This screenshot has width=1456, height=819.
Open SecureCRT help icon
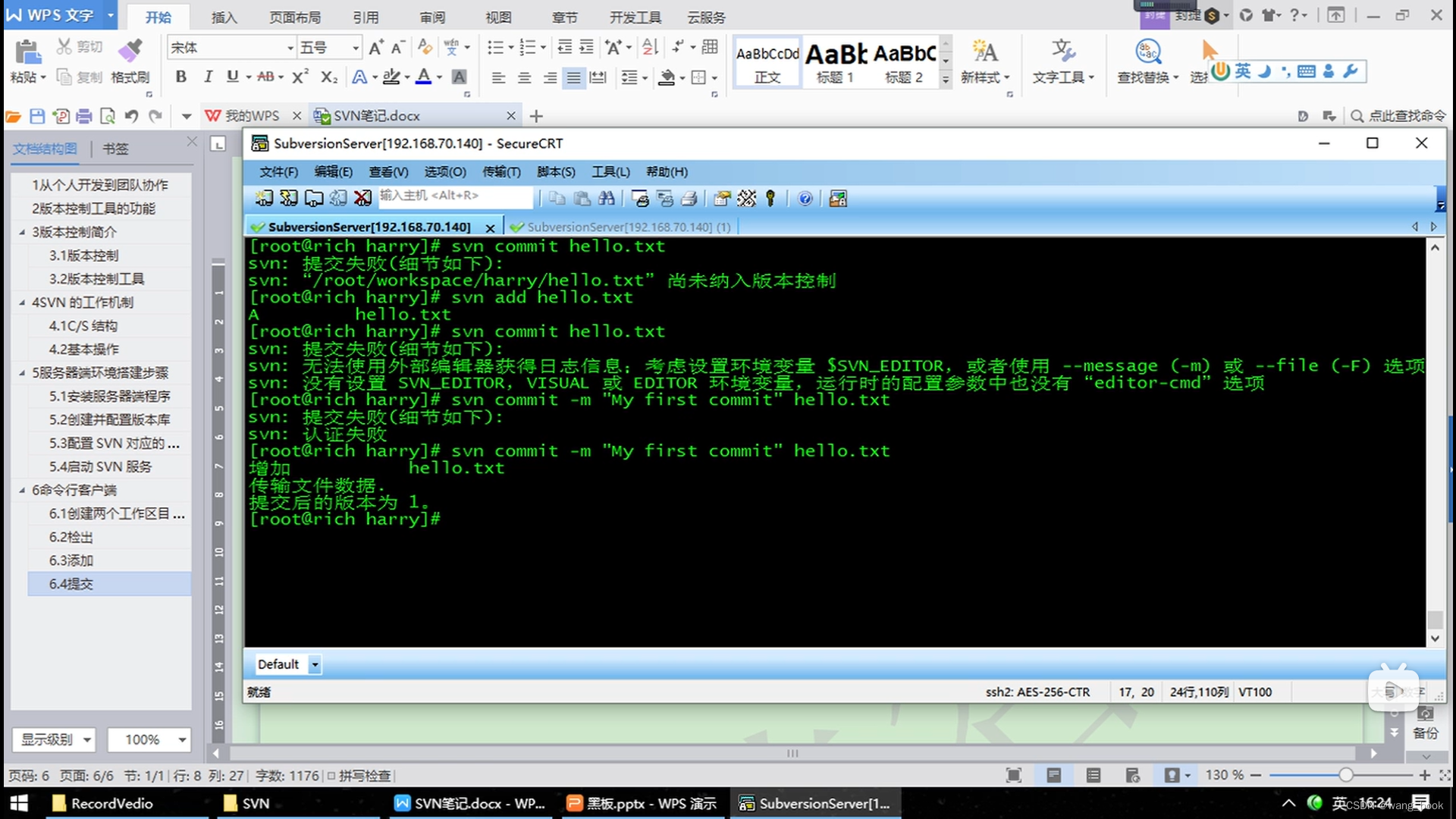[805, 199]
